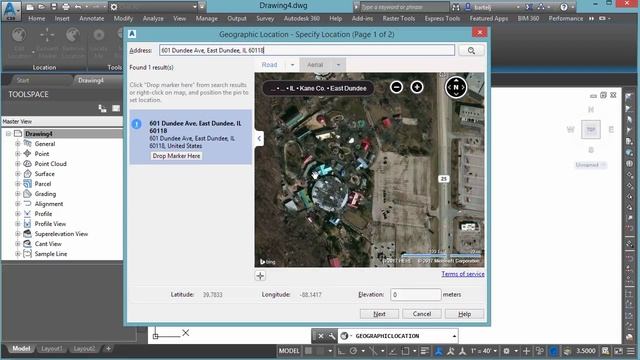Select the Superelevation View tree item
640x360 pixels.
click(61, 234)
